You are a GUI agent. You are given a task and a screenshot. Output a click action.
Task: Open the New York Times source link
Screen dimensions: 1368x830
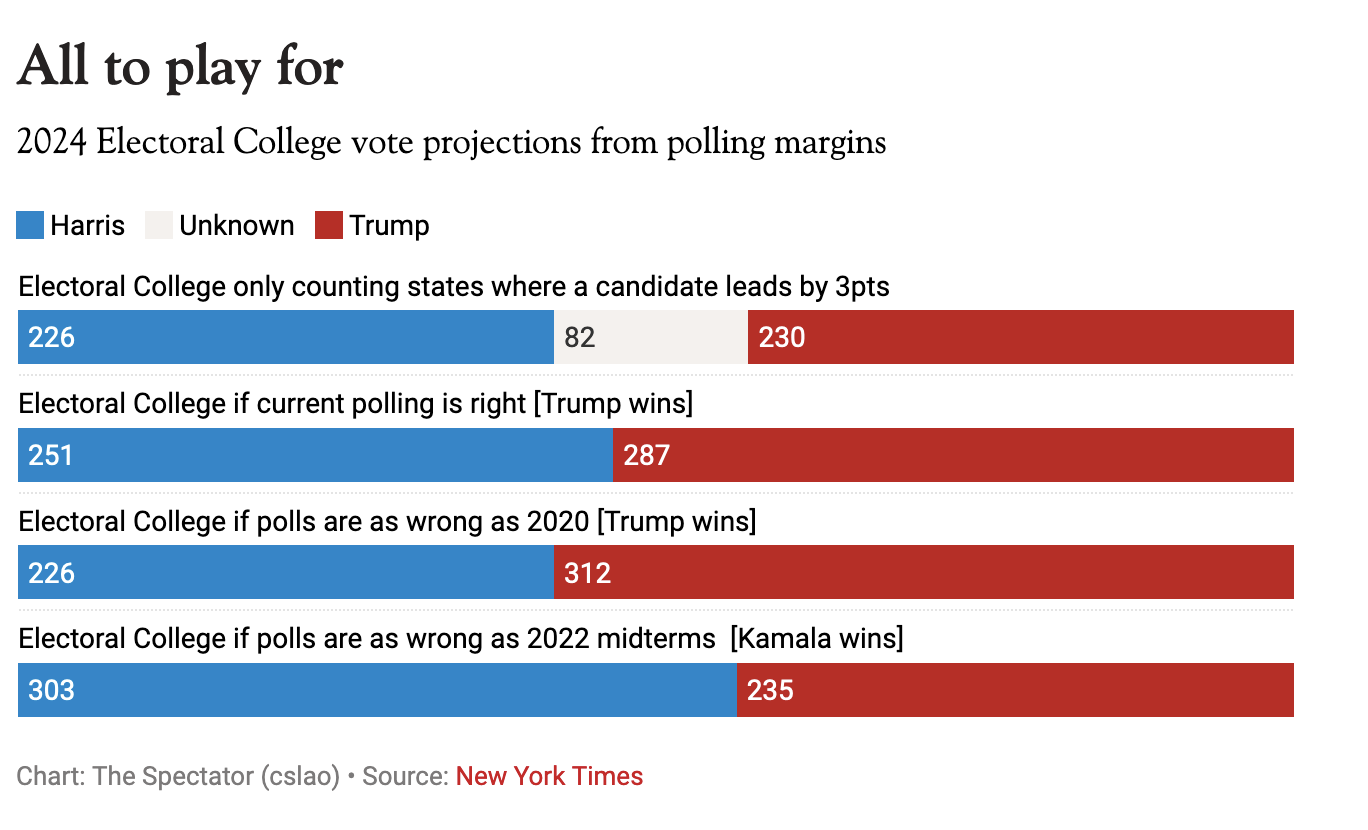tap(549, 776)
